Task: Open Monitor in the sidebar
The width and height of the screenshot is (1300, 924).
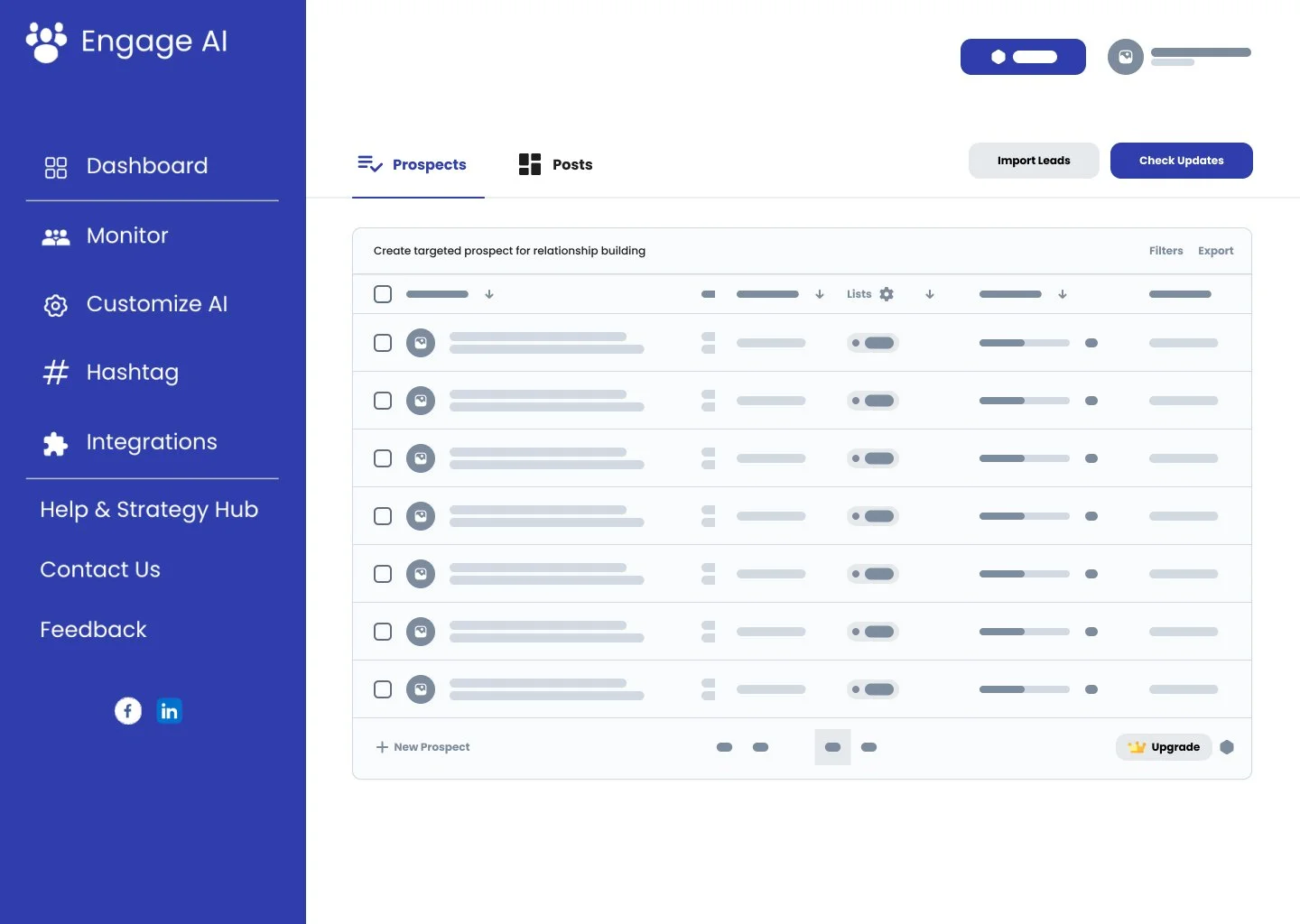Action: coord(127,236)
